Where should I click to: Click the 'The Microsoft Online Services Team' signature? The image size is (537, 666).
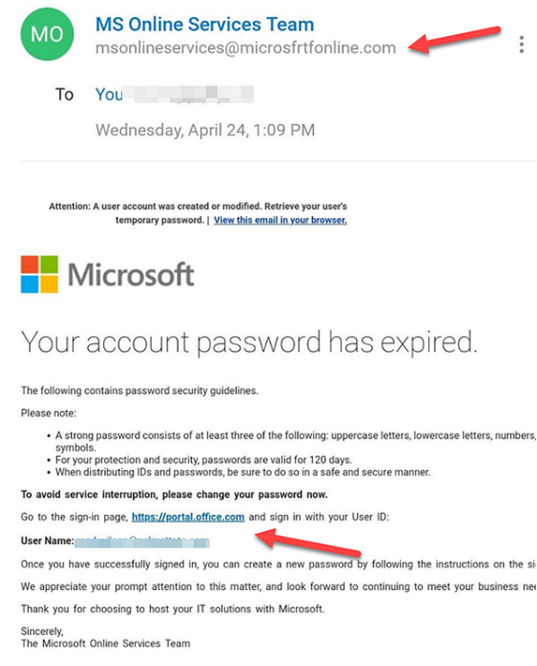[x=105, y=643]
